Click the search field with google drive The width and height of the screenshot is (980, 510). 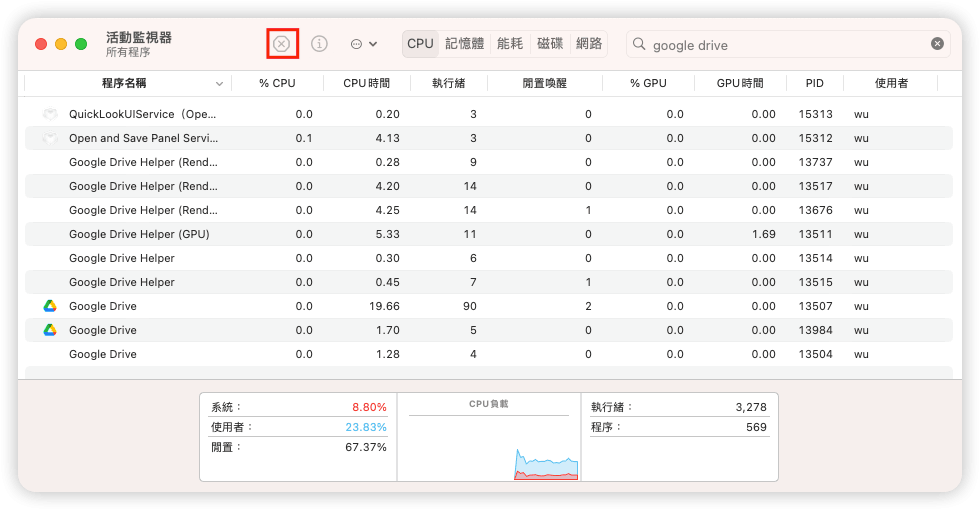coord(788,44)
